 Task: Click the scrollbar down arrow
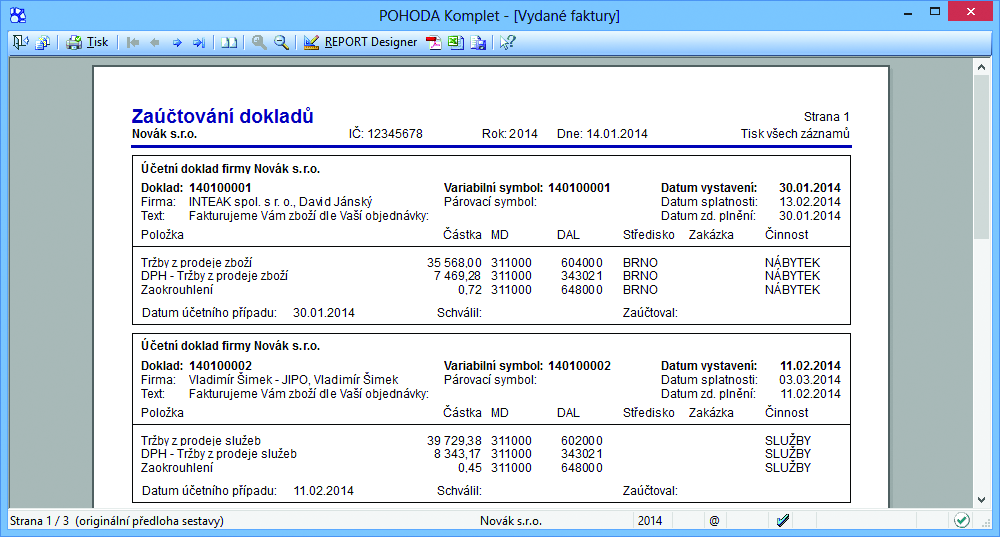pyautogui.click(x=982, y=500)
